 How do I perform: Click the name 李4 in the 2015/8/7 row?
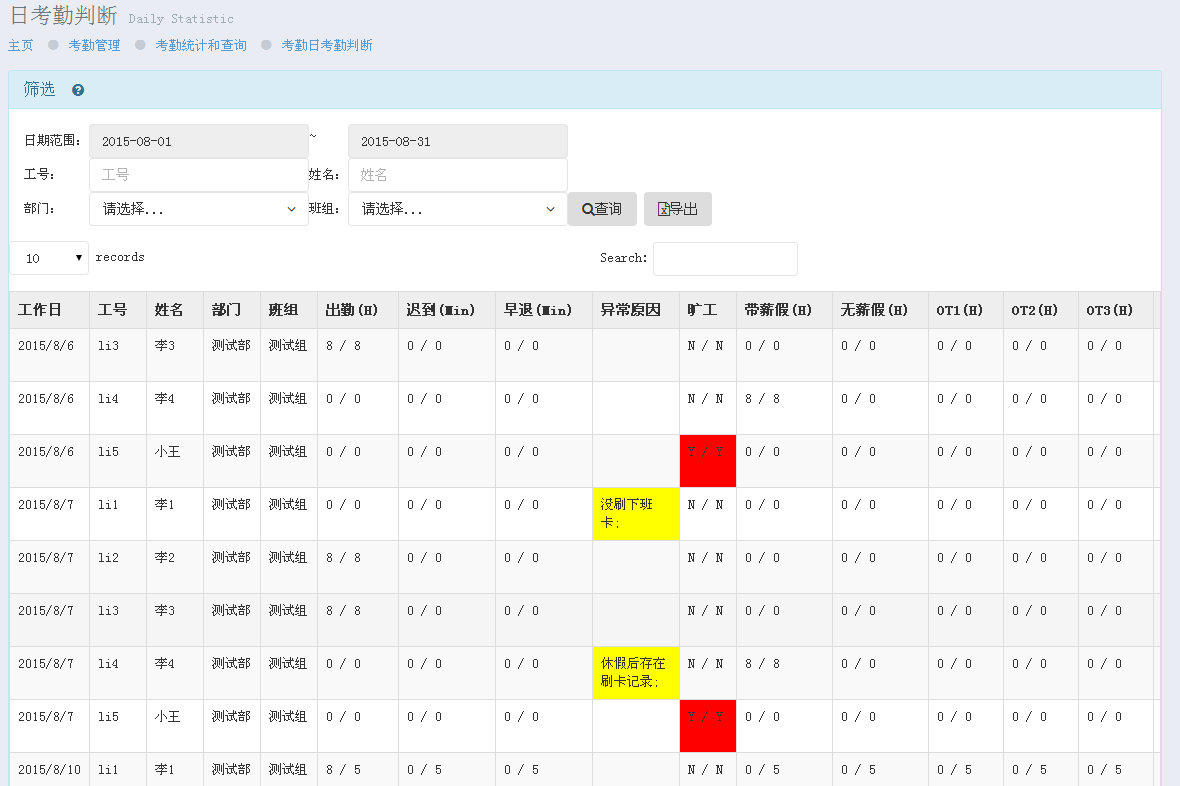[x=164, y=663]
